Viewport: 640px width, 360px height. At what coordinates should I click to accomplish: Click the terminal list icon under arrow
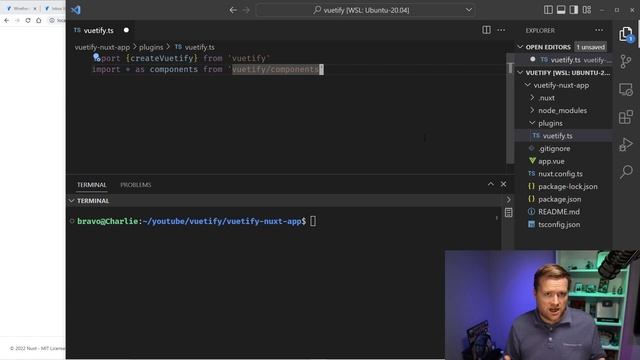pyautogui.click(x=509, y=212)
